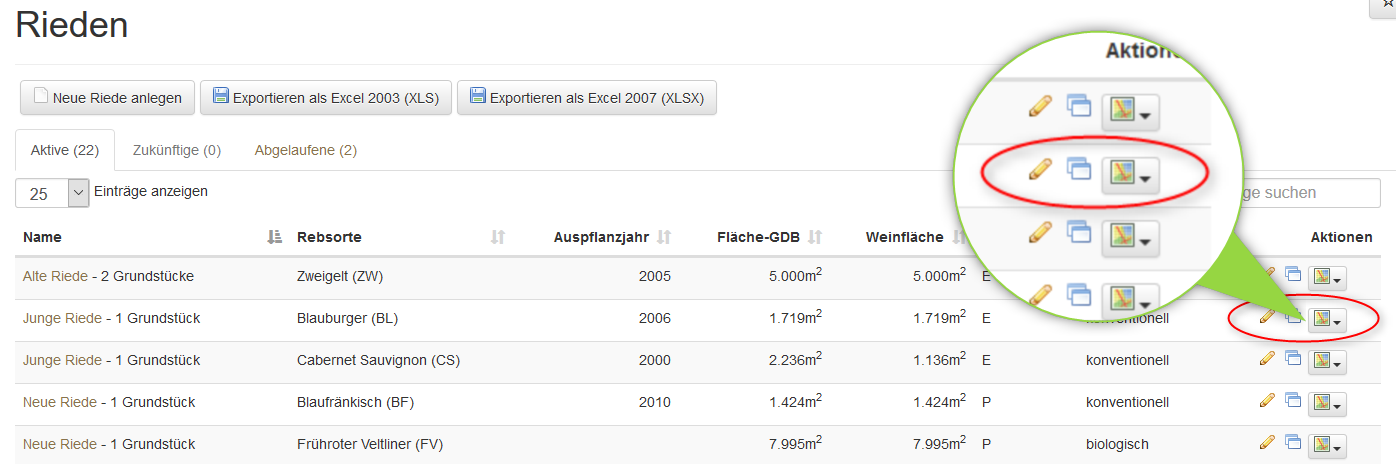Viewport: 1396px width, 464px height.
Task: Click the sort icon beside Rebsorte
Action: click(x=498, y=237)
